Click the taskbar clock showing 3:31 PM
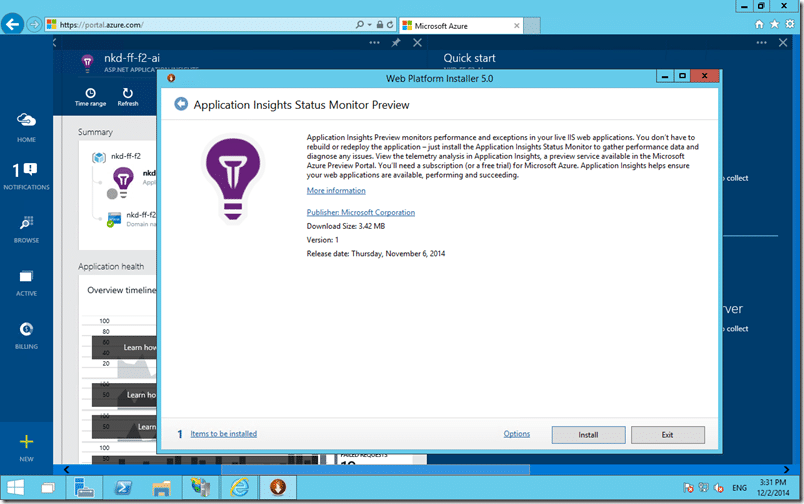Screen dimensions: 804x504 773,488
